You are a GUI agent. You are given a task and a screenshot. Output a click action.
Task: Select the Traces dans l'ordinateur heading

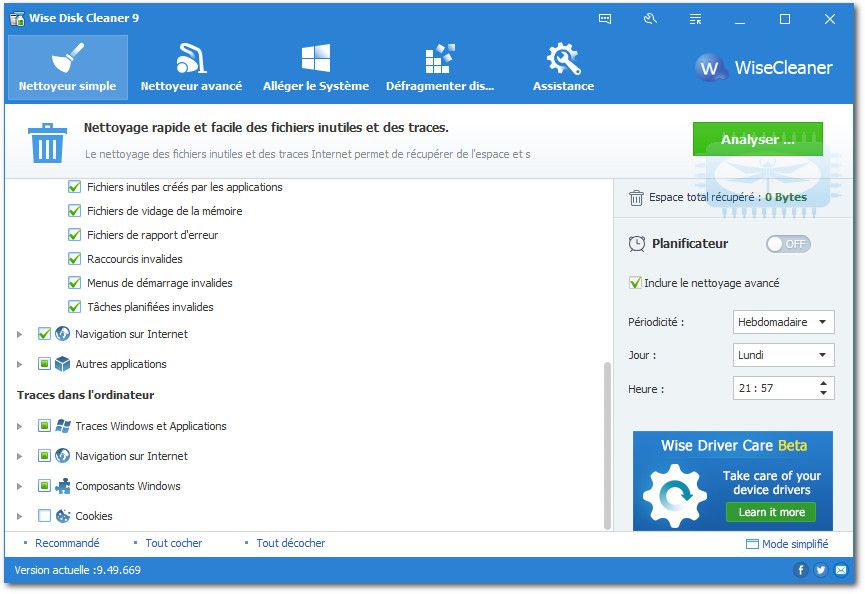click(x=86, y=395)
